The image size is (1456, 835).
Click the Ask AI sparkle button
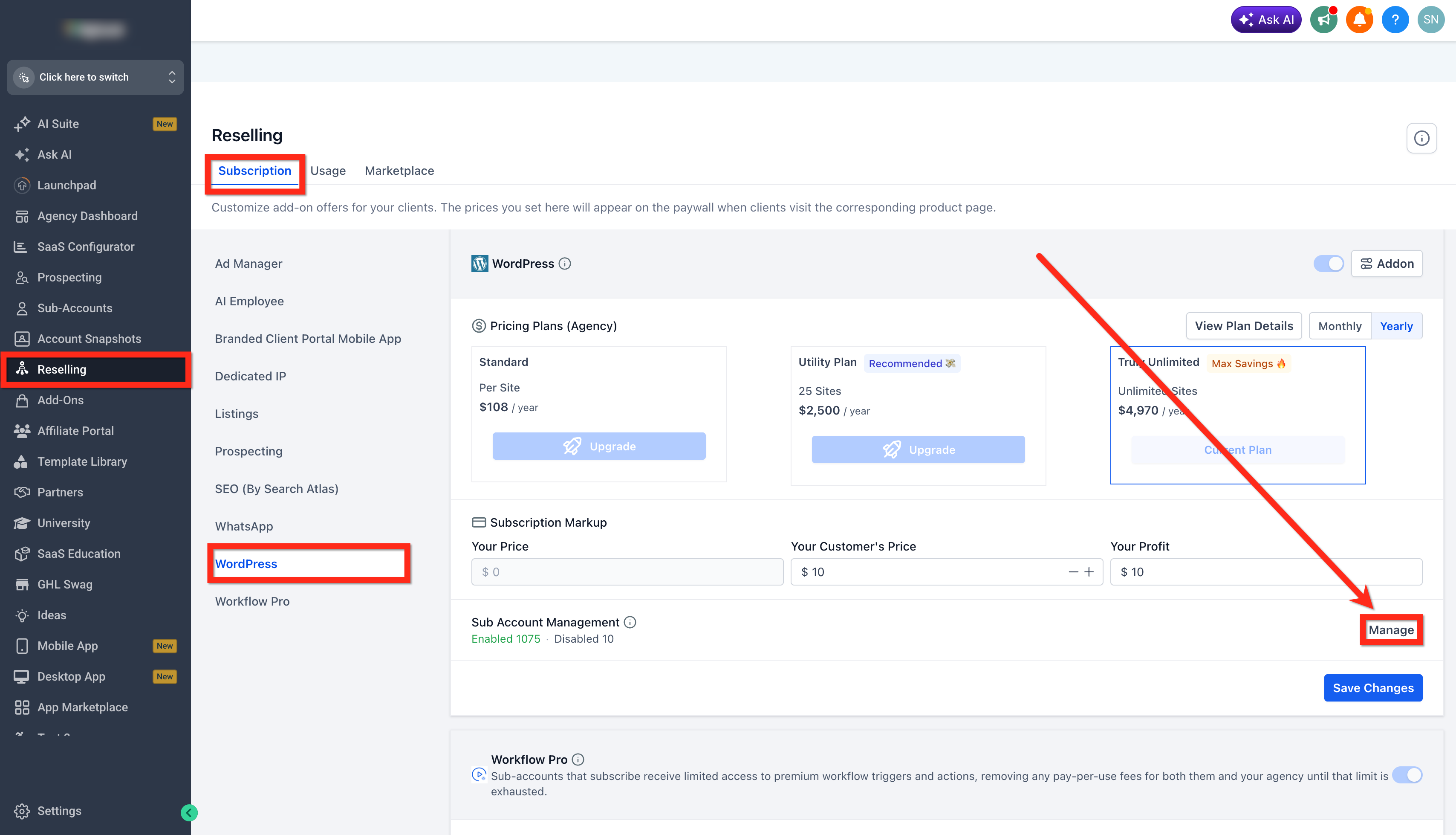pyautogui.click(x=1266, y=20)
